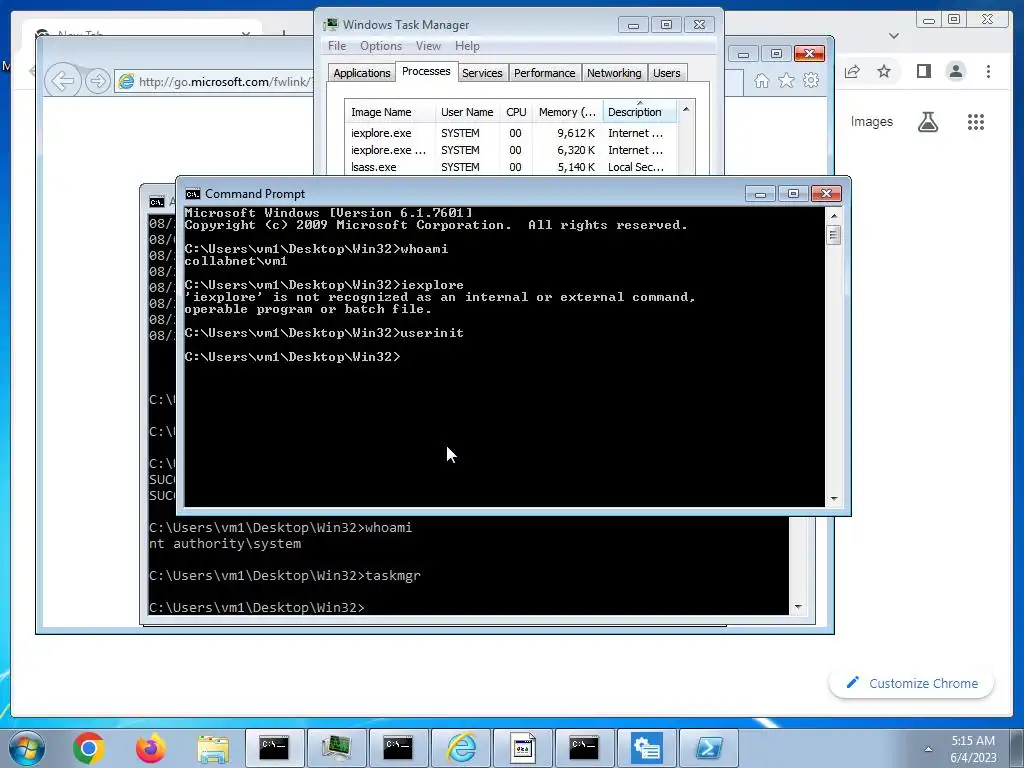Open the taskbar clock showing 5:15 AM

(973, 748)
